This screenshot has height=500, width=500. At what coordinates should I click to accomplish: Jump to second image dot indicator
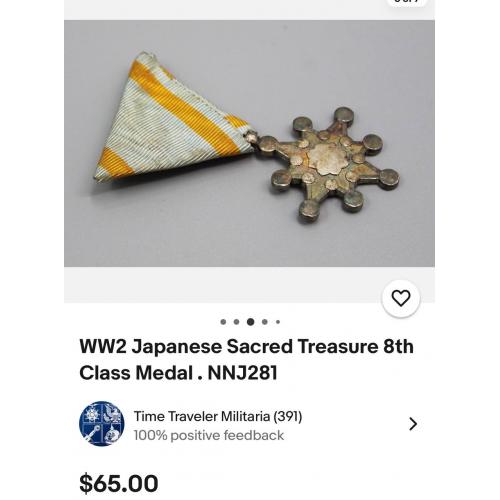click(x=236, y=322)
